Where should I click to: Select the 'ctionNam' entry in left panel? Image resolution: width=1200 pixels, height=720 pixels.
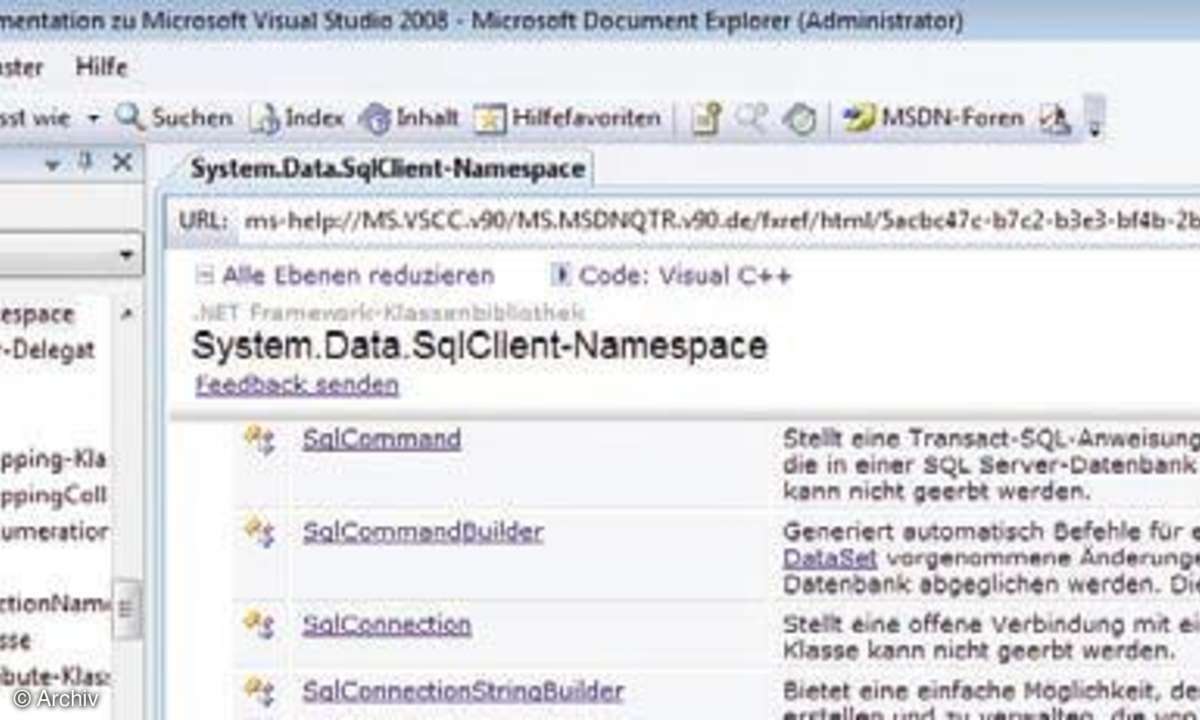coord(55,604)
